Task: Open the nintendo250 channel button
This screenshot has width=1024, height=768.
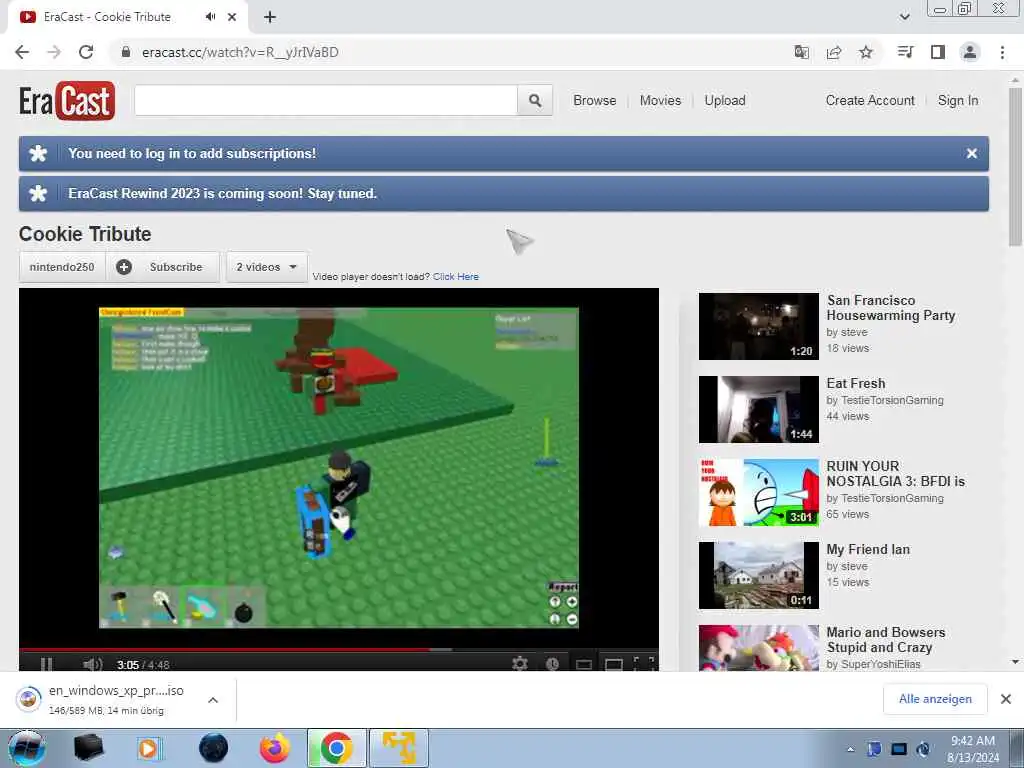Action: click(x=62, y=267)
